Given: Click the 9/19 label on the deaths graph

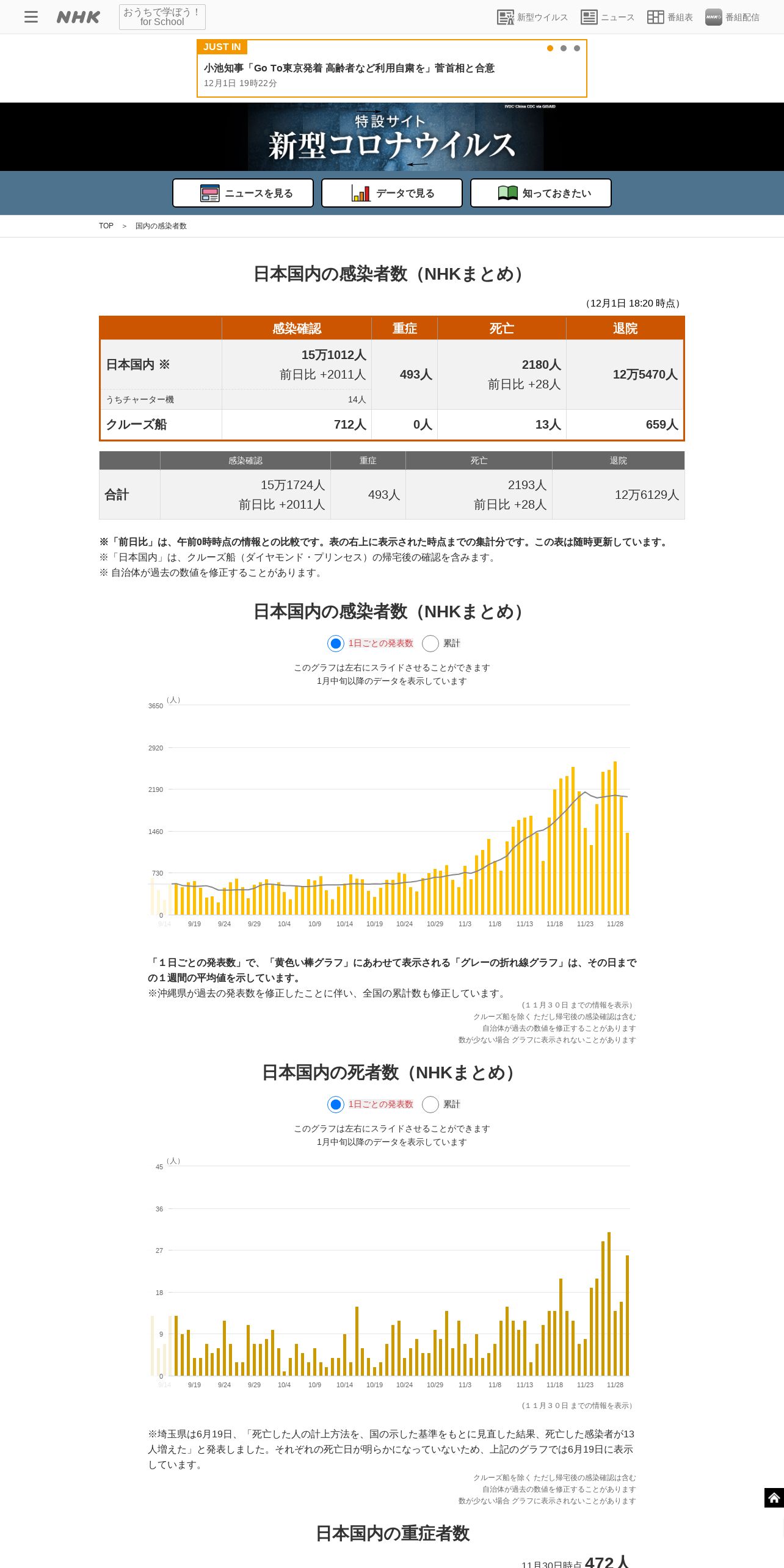Looking at the screenshot, I should tap(194, 1385).
